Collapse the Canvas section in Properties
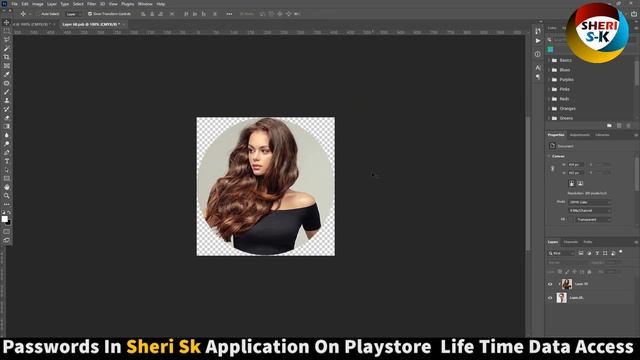 (x=549, y=156)
